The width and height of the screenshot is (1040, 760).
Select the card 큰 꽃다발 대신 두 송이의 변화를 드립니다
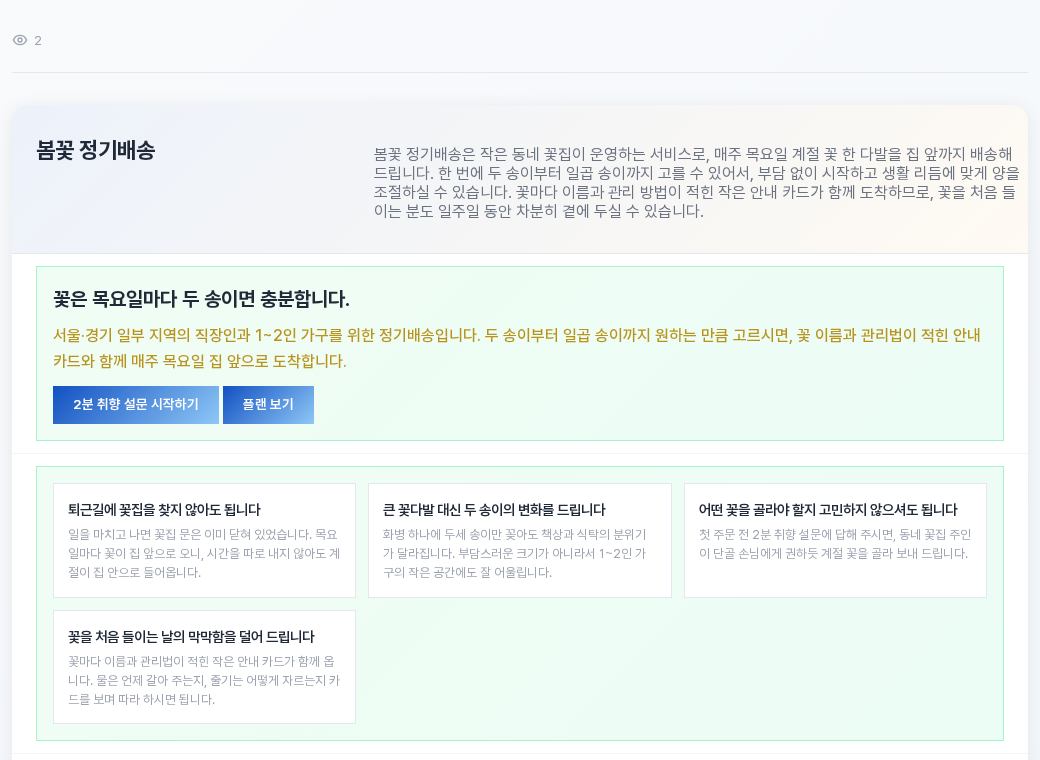520,540
